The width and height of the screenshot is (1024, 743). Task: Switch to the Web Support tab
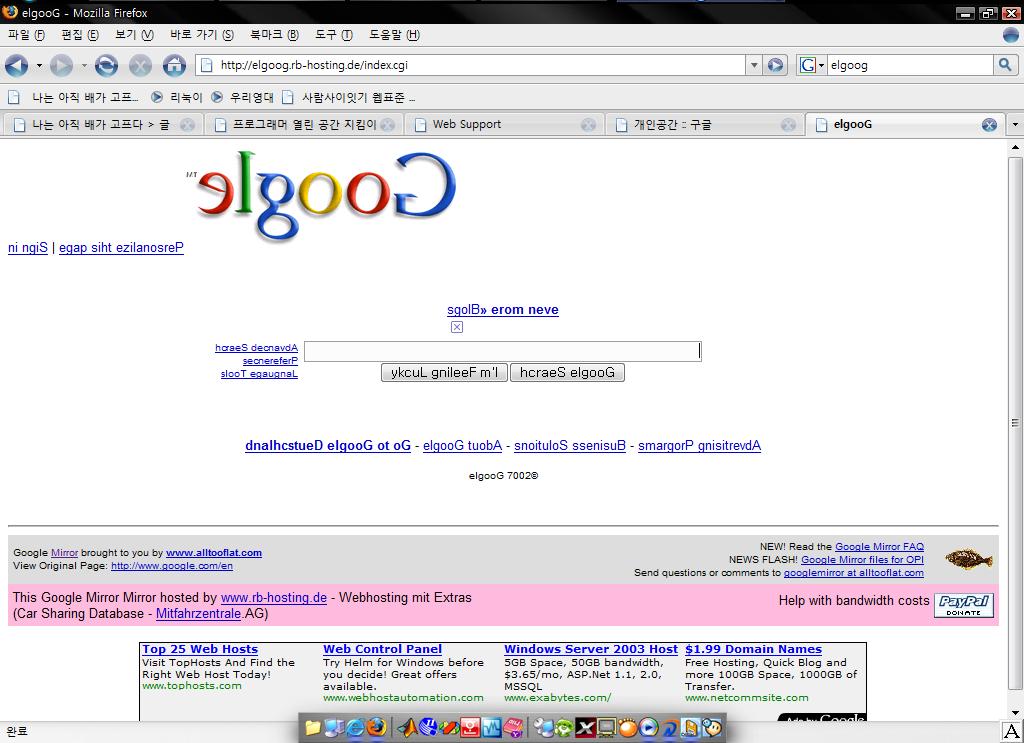(505, 124)
